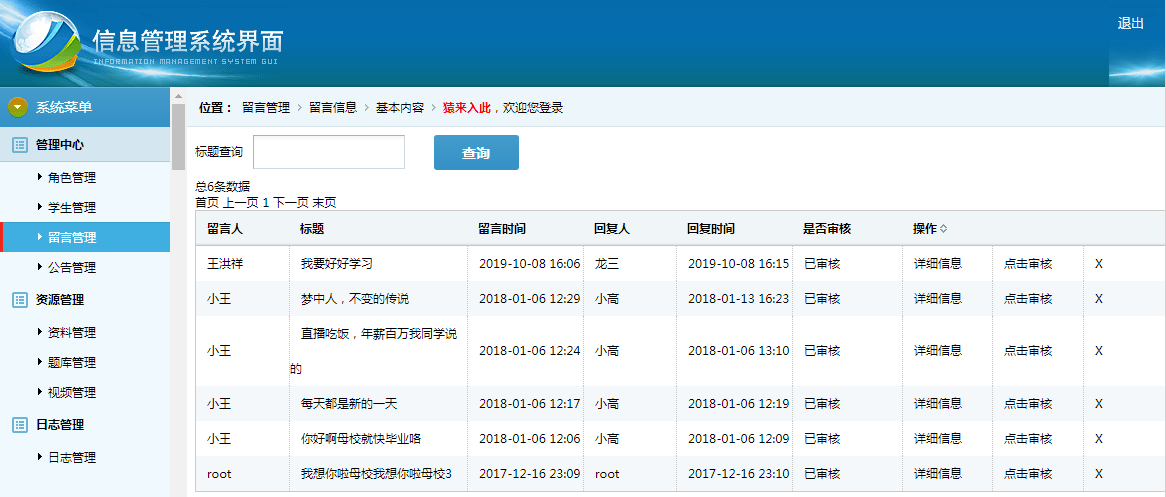Click the list icon beside 日志管理

19,424
